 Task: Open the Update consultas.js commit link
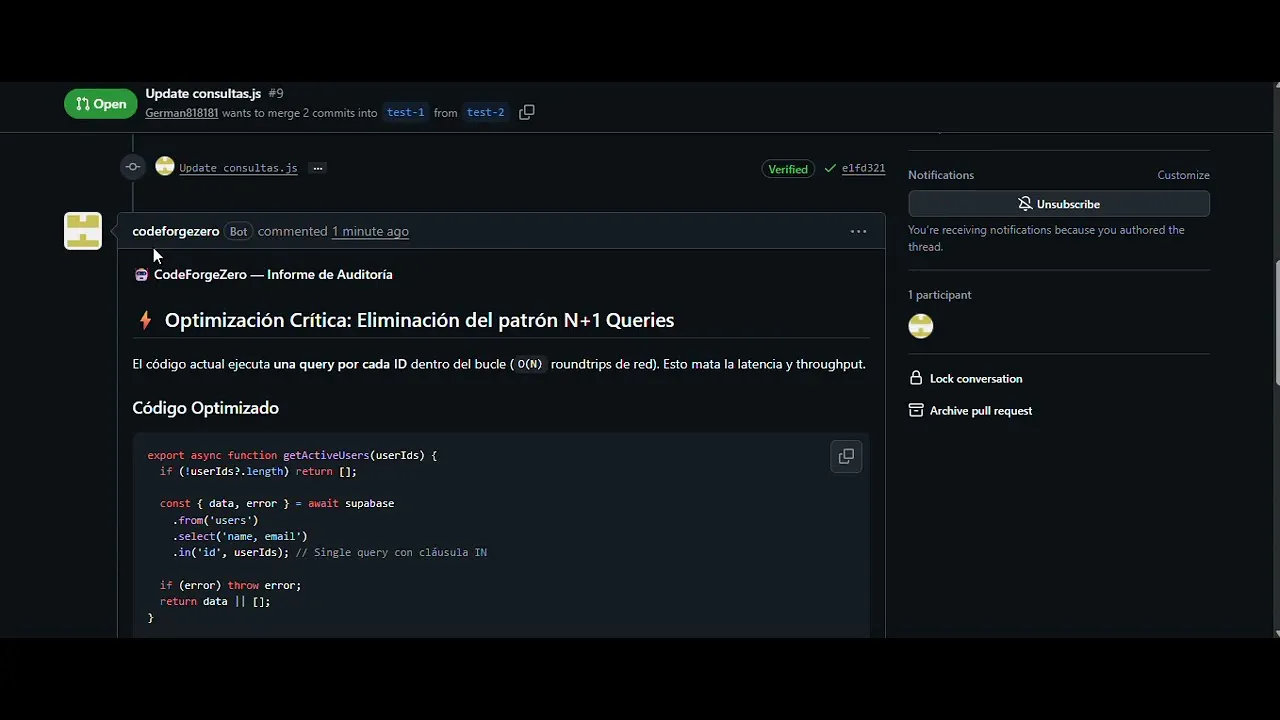[x=238, y=168]
